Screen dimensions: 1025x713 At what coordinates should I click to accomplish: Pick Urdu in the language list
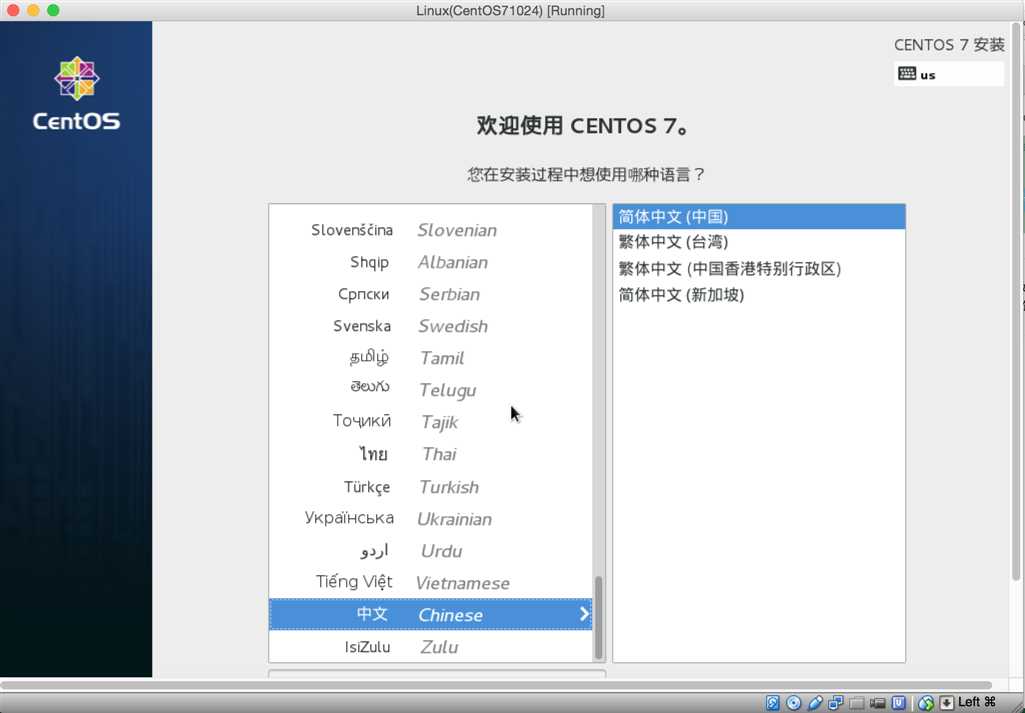pos(430,551)
